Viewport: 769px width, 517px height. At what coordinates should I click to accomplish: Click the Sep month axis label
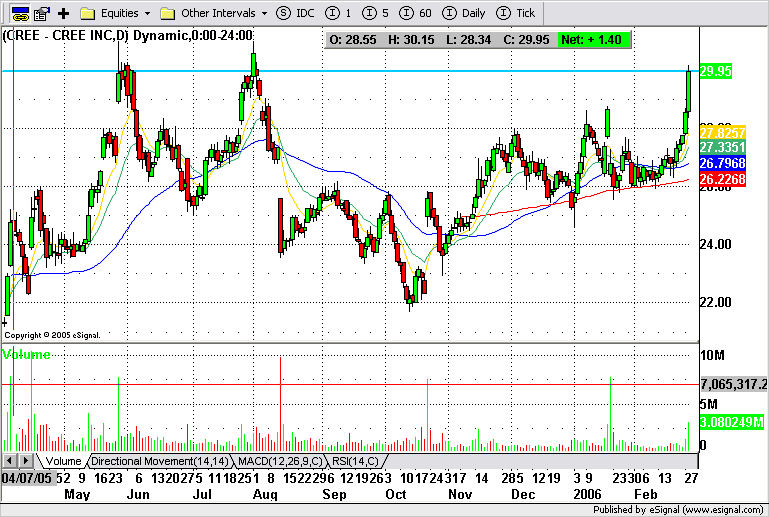[x=334, y=494]
